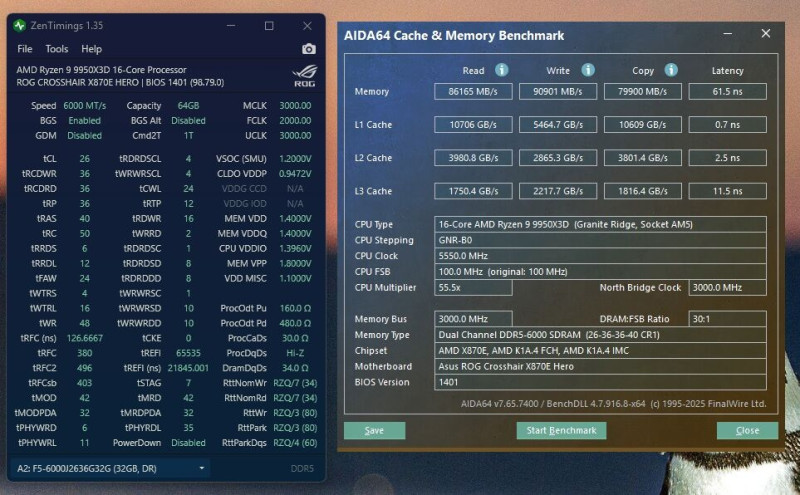Expand the A2 memory module dropdown
Screen dimensions: 800x495
click(x=109, y=468)
